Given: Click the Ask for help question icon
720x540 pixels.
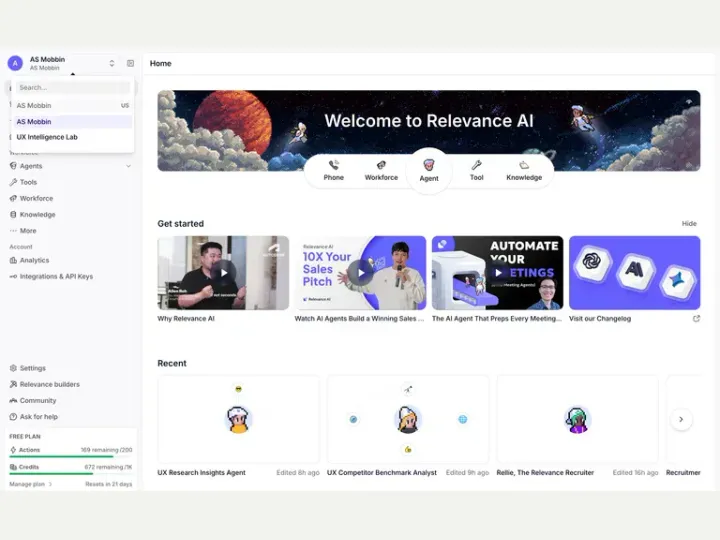Looking at the screenshot, I should 13,417.
